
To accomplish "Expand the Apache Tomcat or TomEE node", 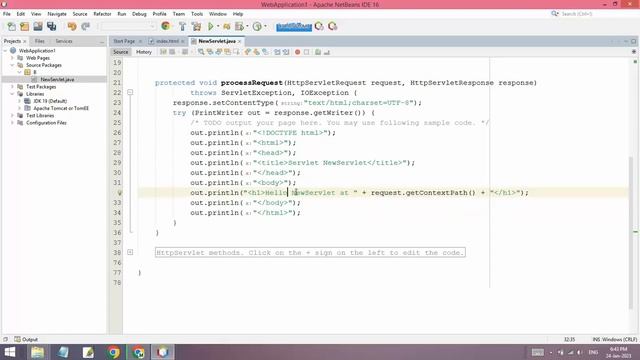I will 19,108.
